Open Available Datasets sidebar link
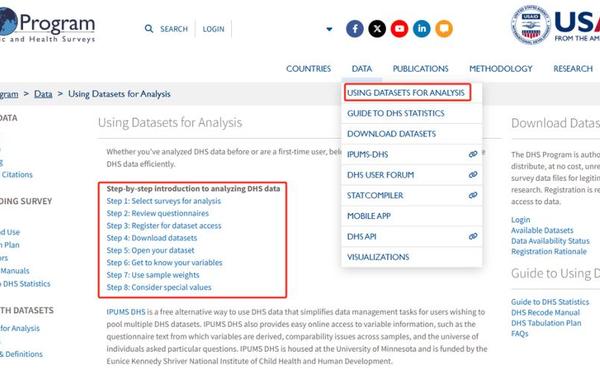 point(542,230)
